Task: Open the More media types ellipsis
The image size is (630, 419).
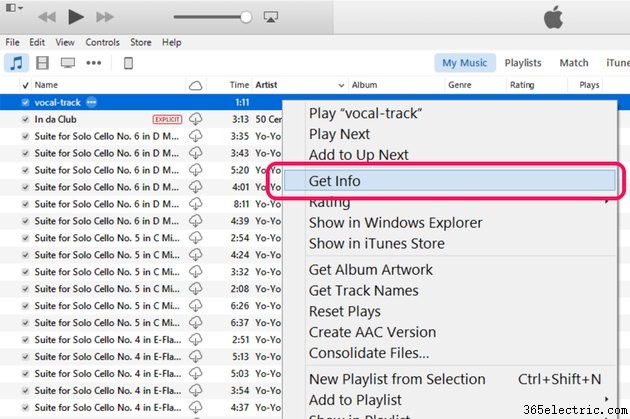Action: pyautogui.click(x=94, y=63)
